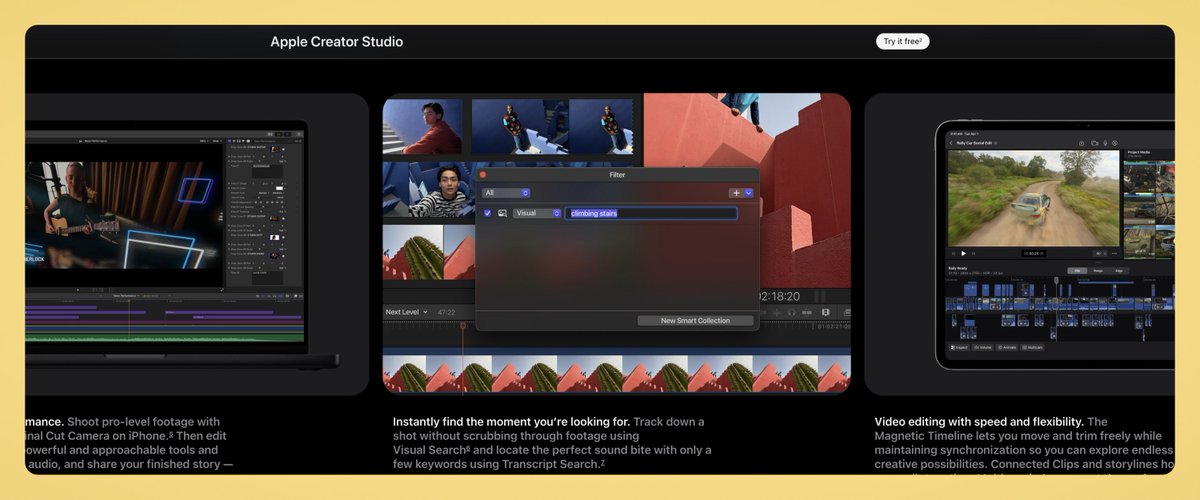The width and height of the screenshot is (1200, 500).
Task: Open the Visual rule type dropdown
Action: (537, 213)
